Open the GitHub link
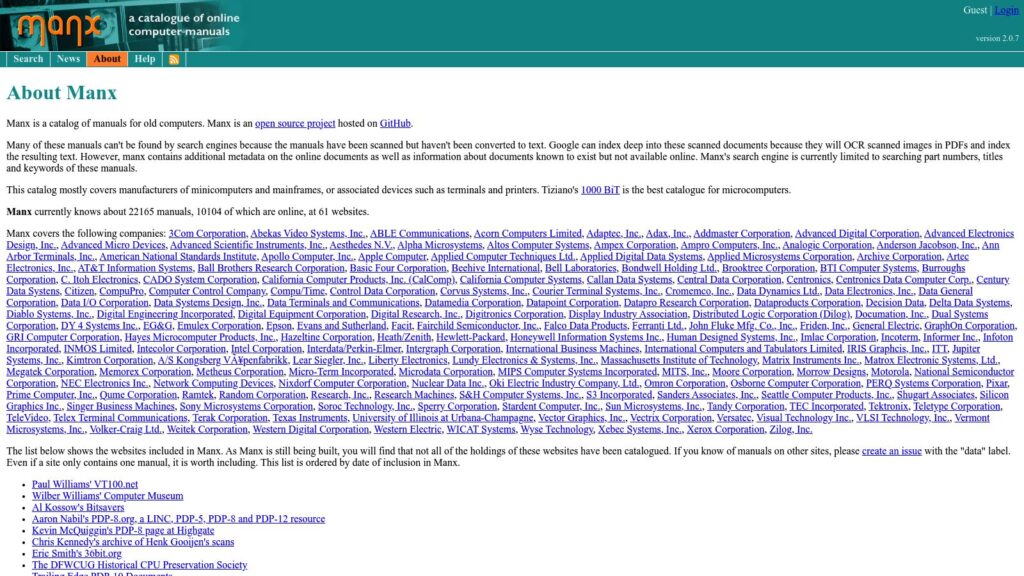Viewport: 1024px width, 576px height. point(395,123)
